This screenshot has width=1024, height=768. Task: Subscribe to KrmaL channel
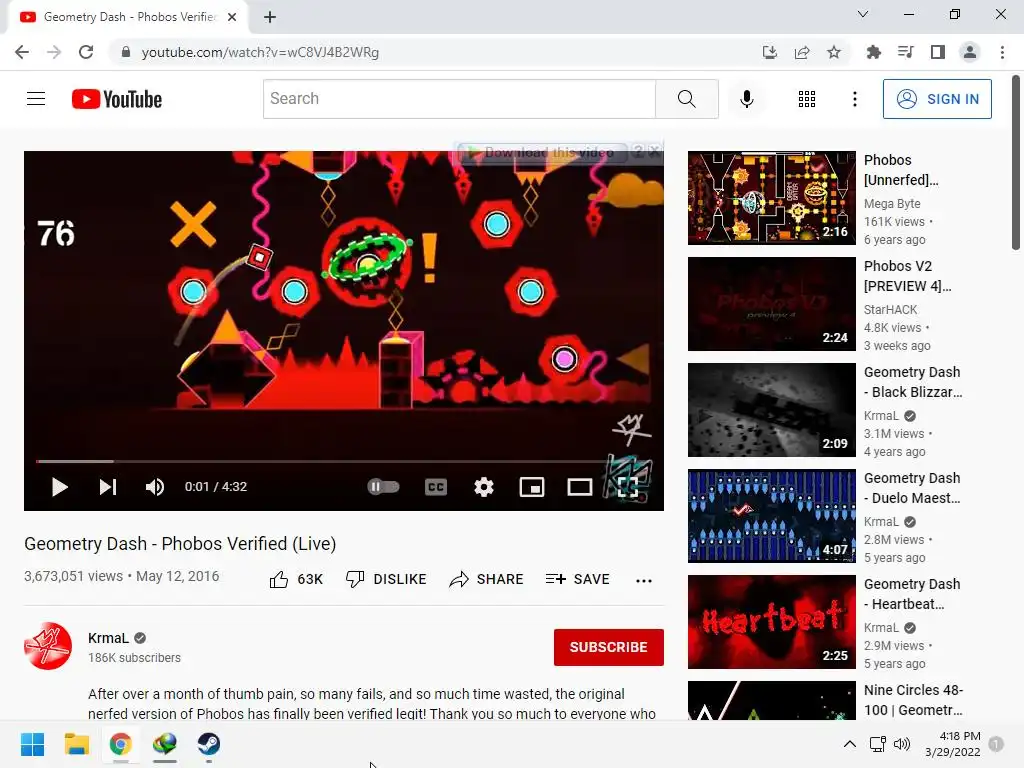point(609,647)
